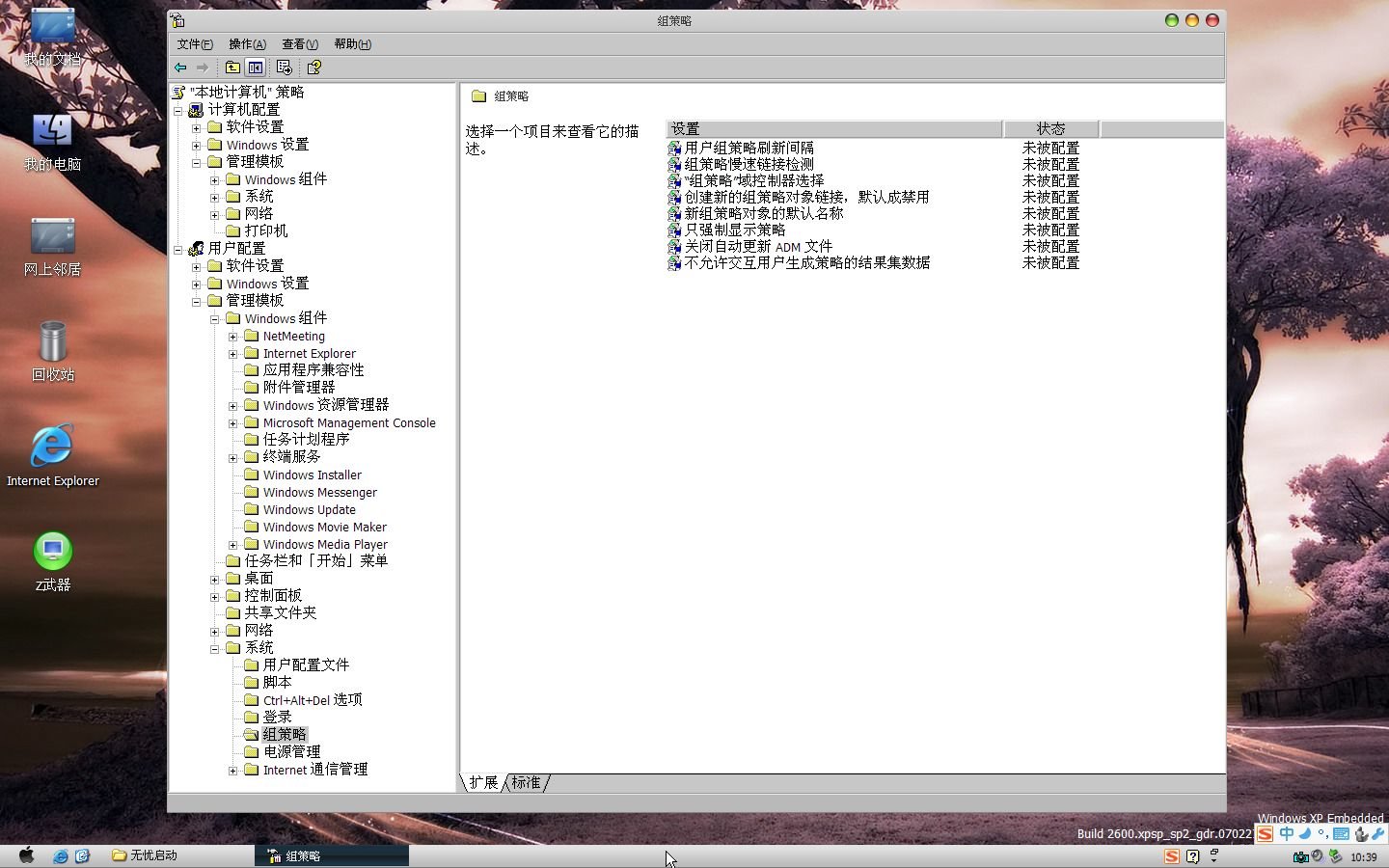
Task: Expand Microsoft Management Console node
Action: (233, 423)
